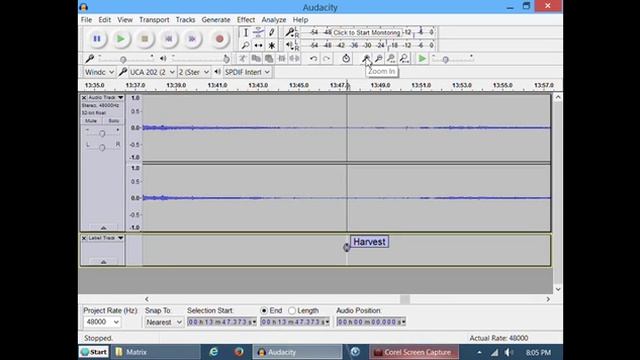Close the Audio Track with X

pos(84,98)
